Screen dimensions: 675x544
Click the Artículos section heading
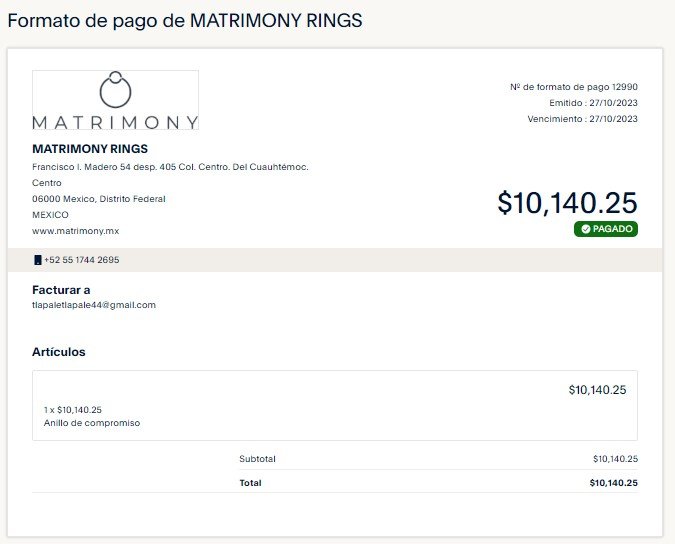tap(59, 352)
